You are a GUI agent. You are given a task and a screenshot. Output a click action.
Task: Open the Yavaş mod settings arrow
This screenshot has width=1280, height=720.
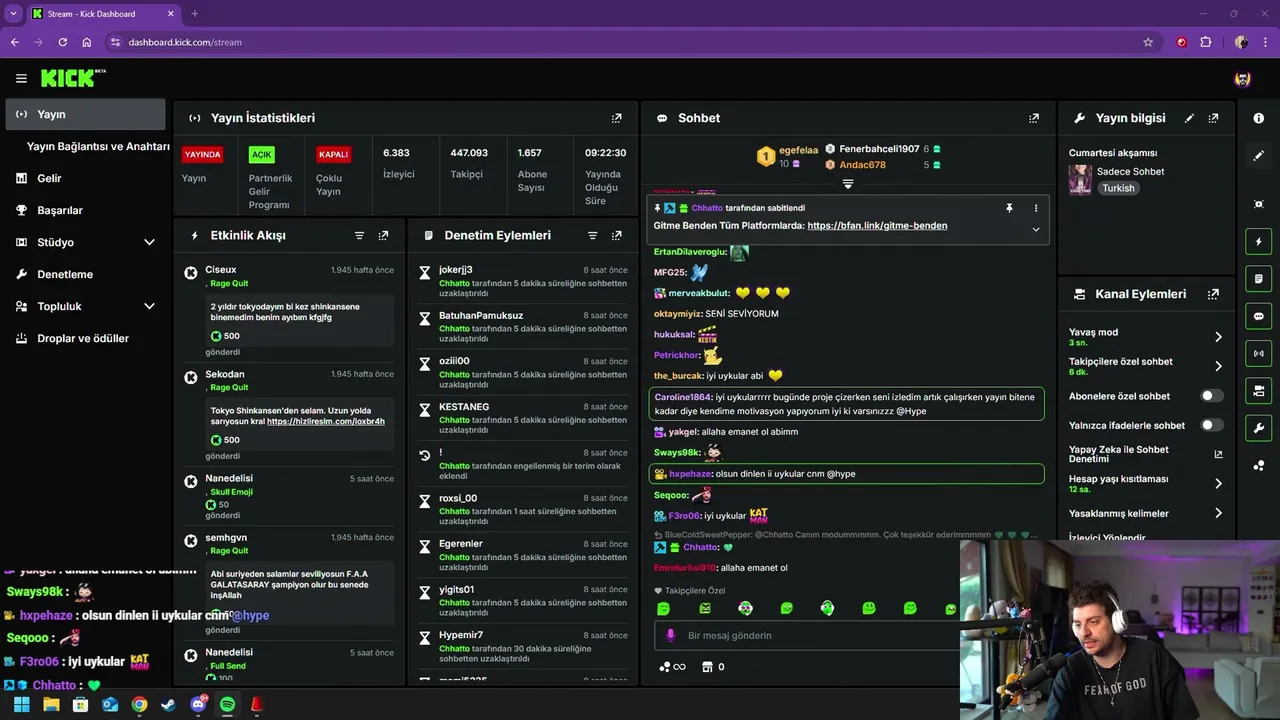click(1218, 337)
